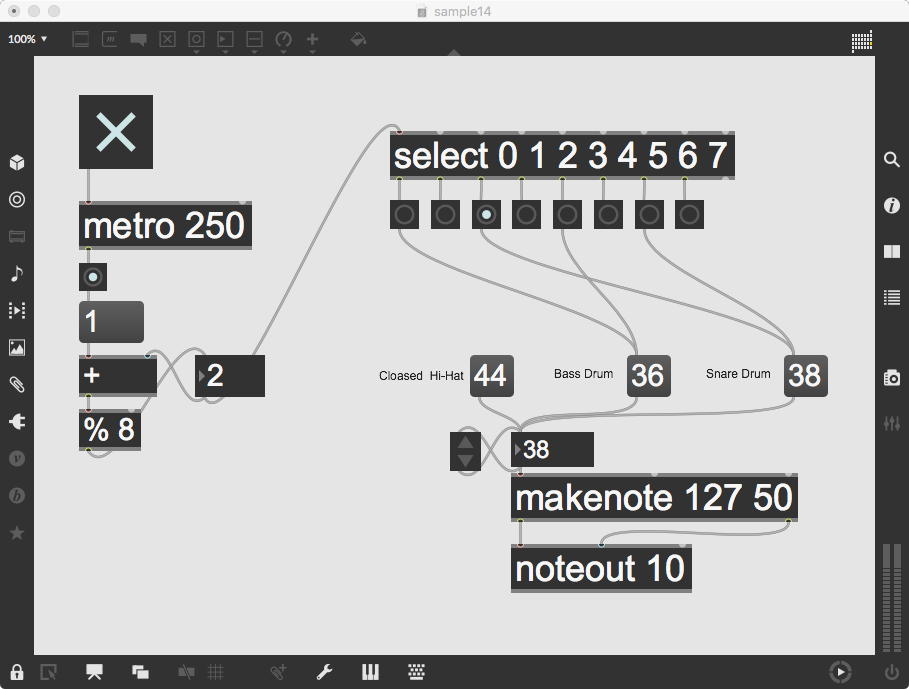The image size is (909, 689).
Task: Add a message box from the top toolbar
Action: [110, 39]
